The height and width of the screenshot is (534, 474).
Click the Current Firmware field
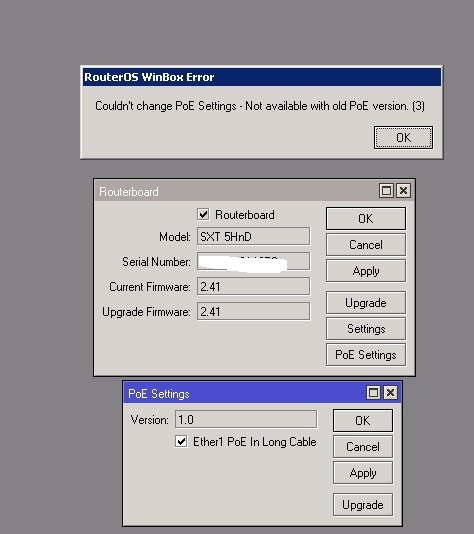[253, 286]
